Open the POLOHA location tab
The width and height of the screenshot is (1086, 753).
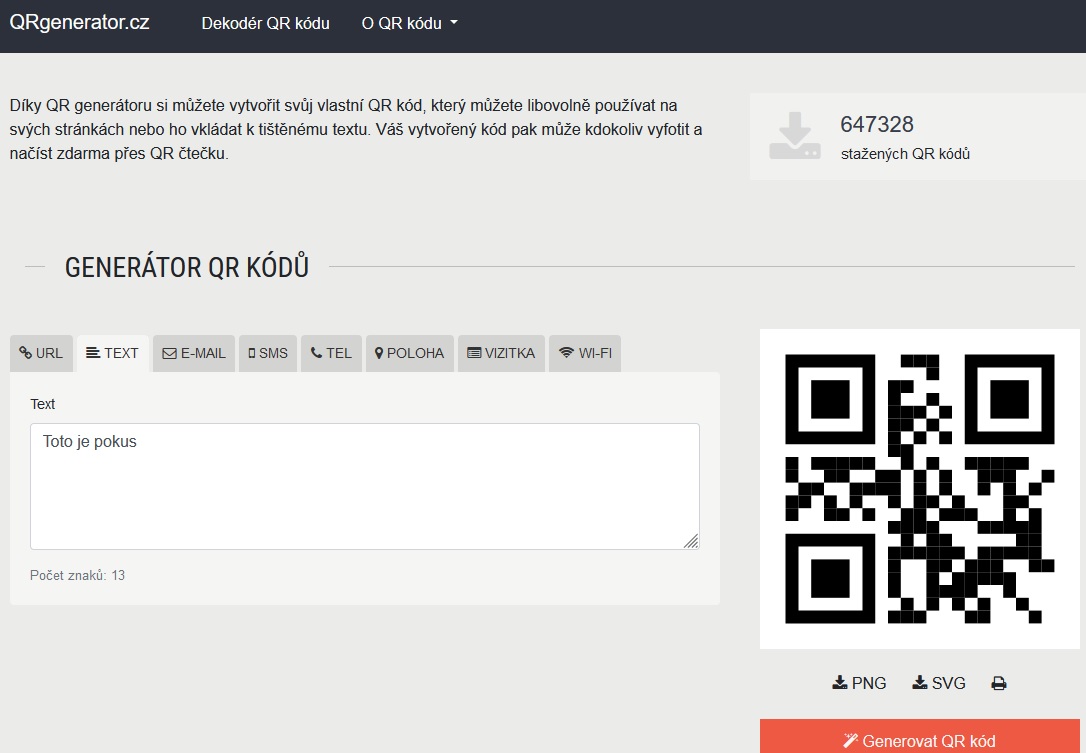(409, 353)
